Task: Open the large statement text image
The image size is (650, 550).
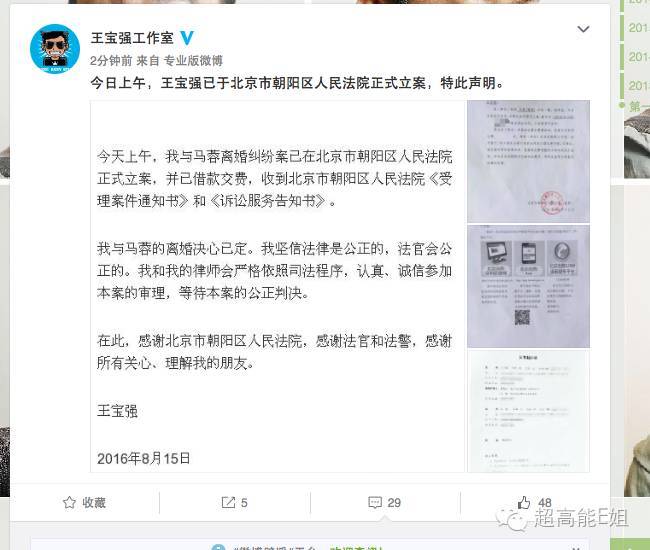Action: [277, 286]
